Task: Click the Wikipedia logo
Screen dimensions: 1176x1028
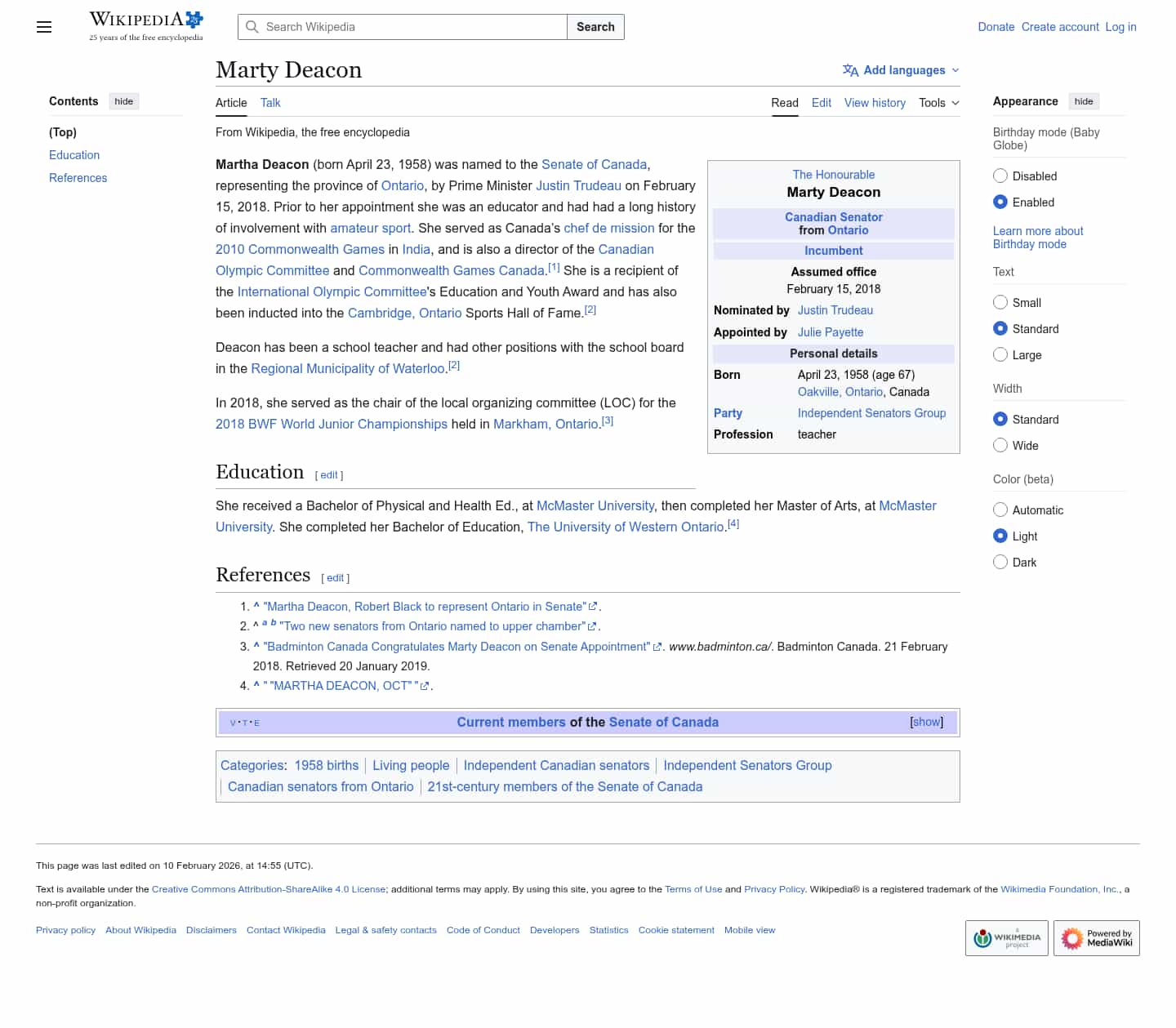Action: 145,26
